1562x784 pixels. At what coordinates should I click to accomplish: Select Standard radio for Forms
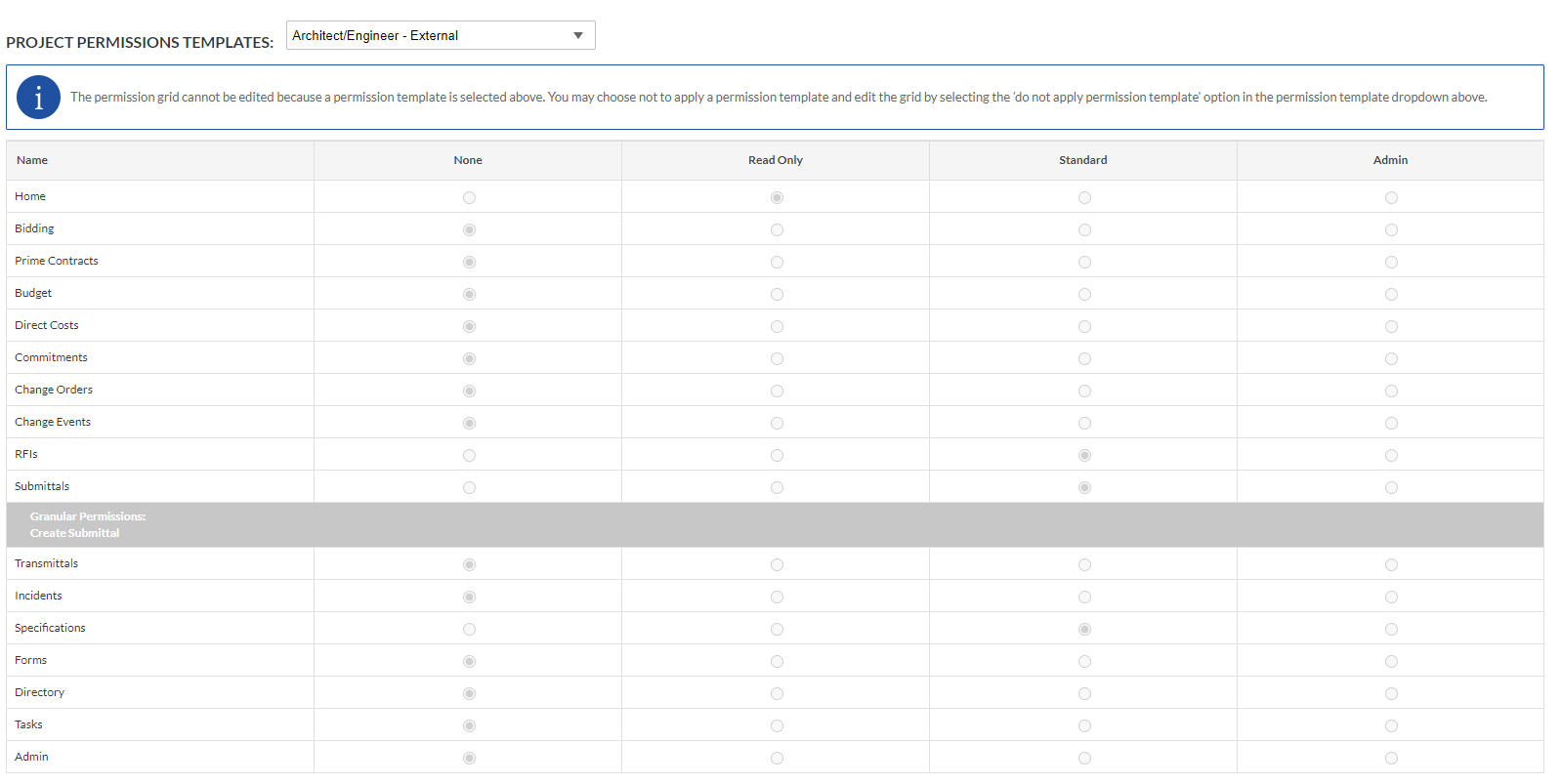click(1084, 661)
